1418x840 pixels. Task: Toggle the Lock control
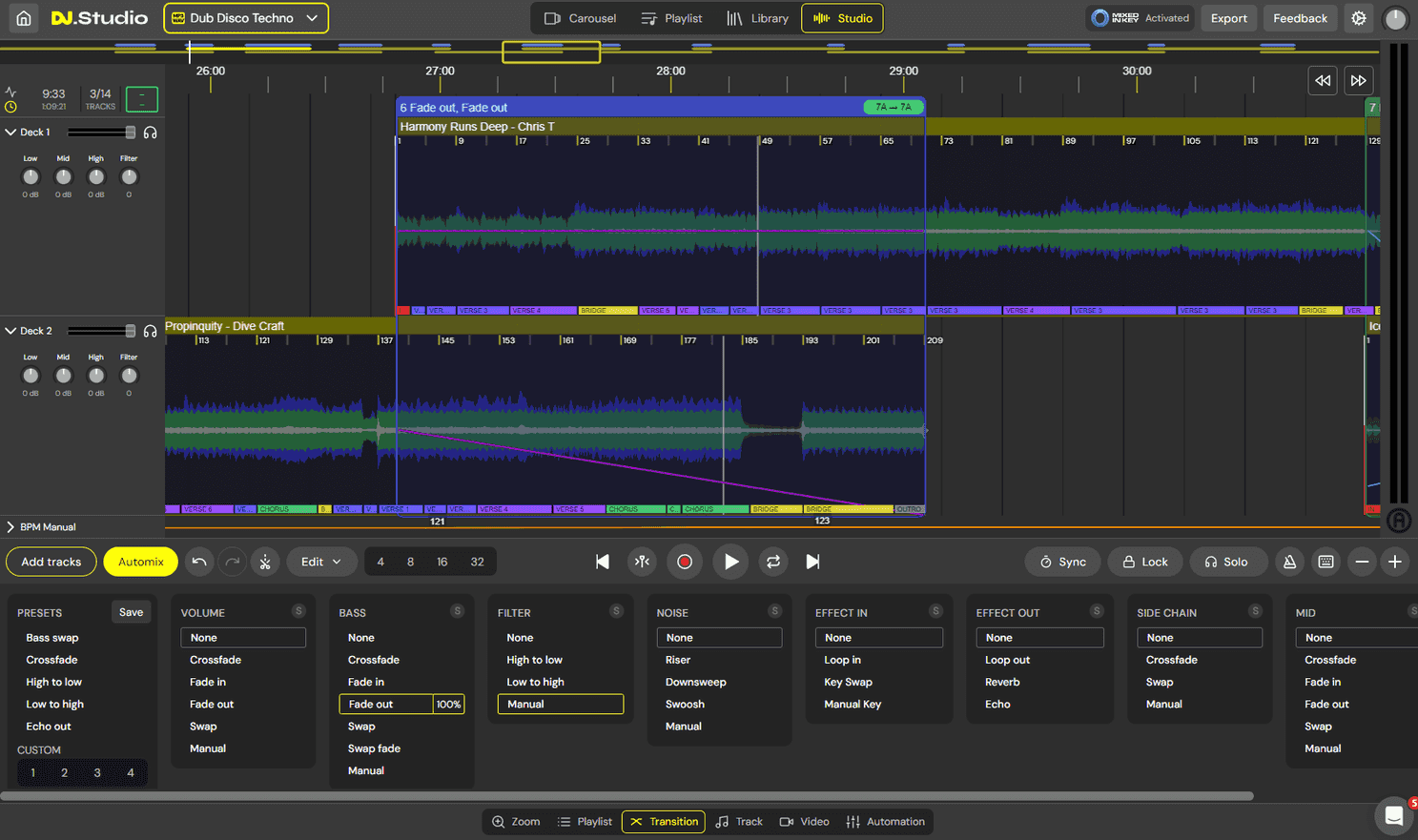tap(1144, 562)
